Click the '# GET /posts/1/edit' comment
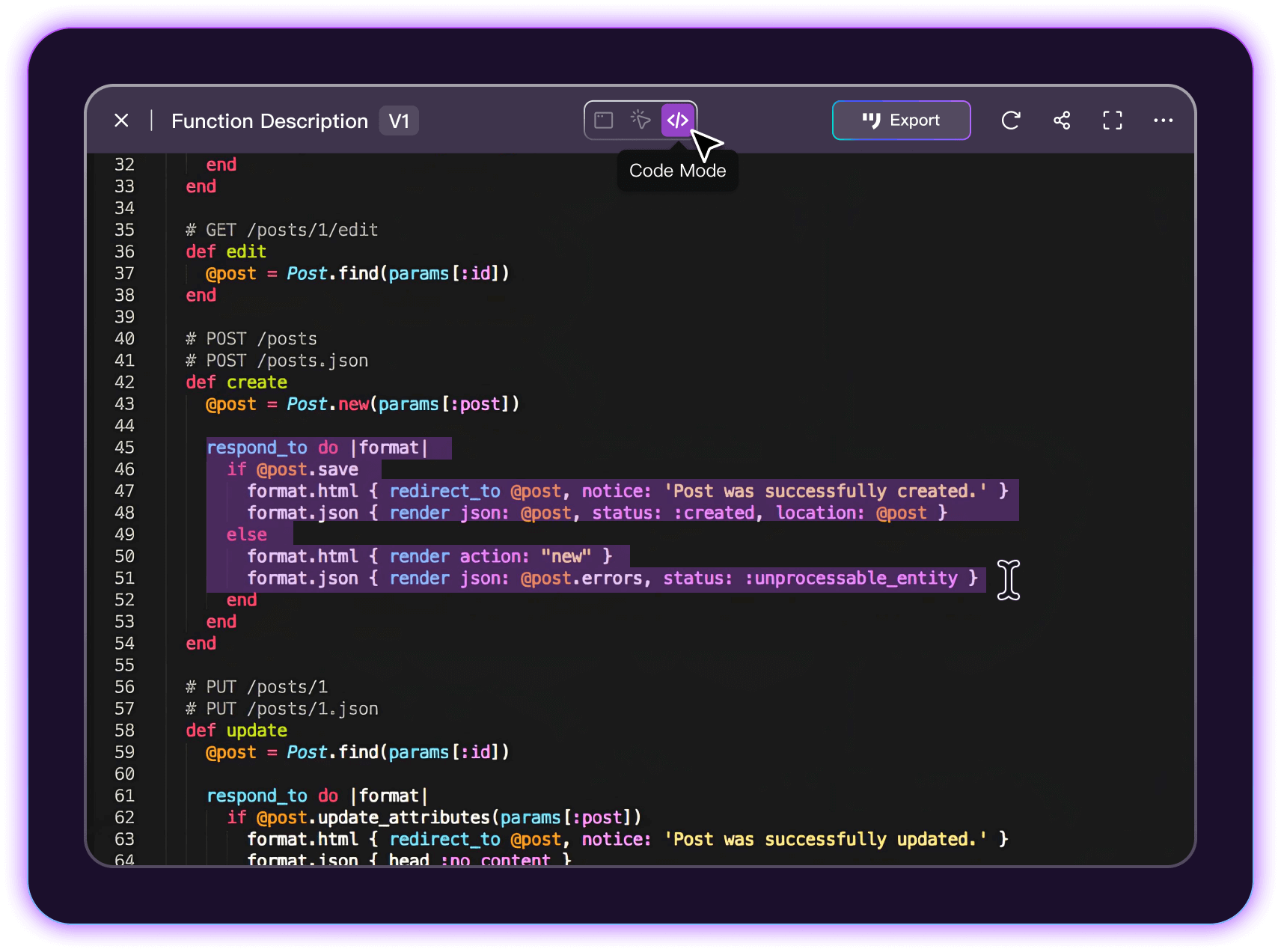The width and height of the screenshot is (1281, 952). pyautogui.click(x=282, y=230)
